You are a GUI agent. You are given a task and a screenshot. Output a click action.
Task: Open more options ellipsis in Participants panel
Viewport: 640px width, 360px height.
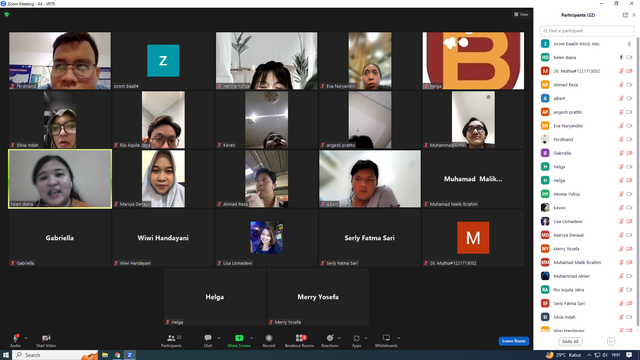point(611,341)
